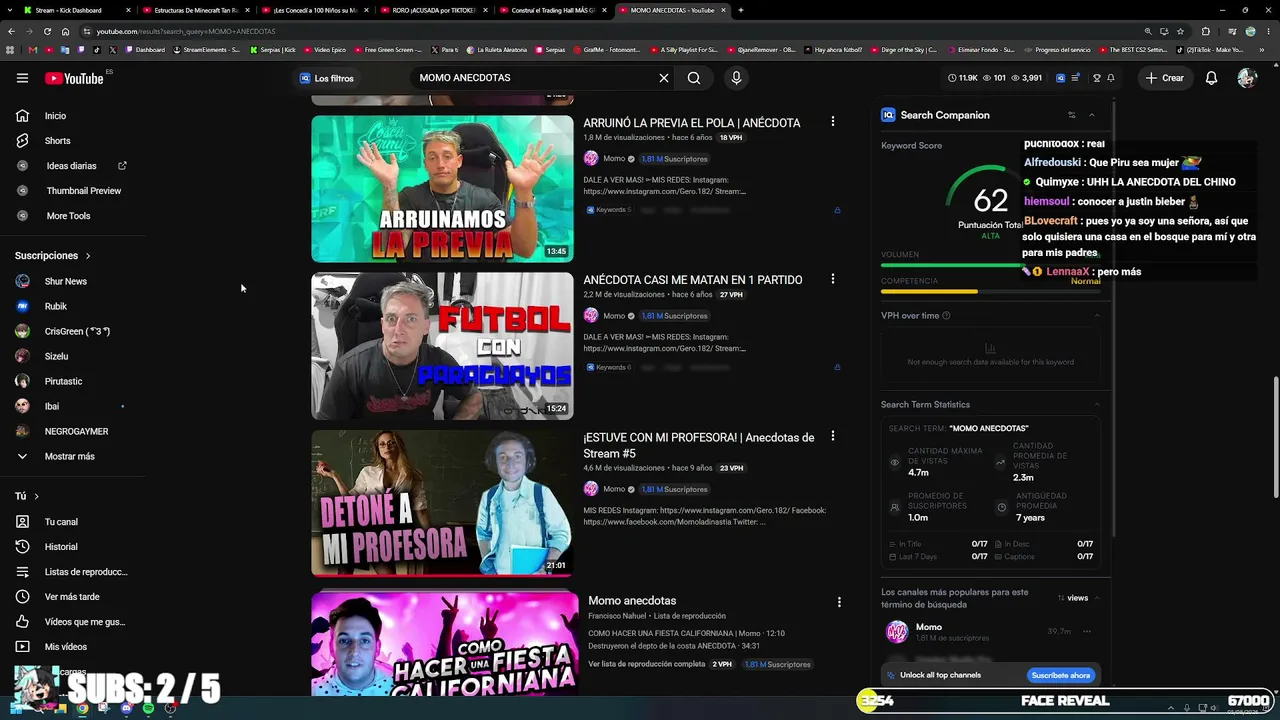Open the Crear dropdown
The height and width of the screenshot is (720, 1280).
tap(1165, 78)
